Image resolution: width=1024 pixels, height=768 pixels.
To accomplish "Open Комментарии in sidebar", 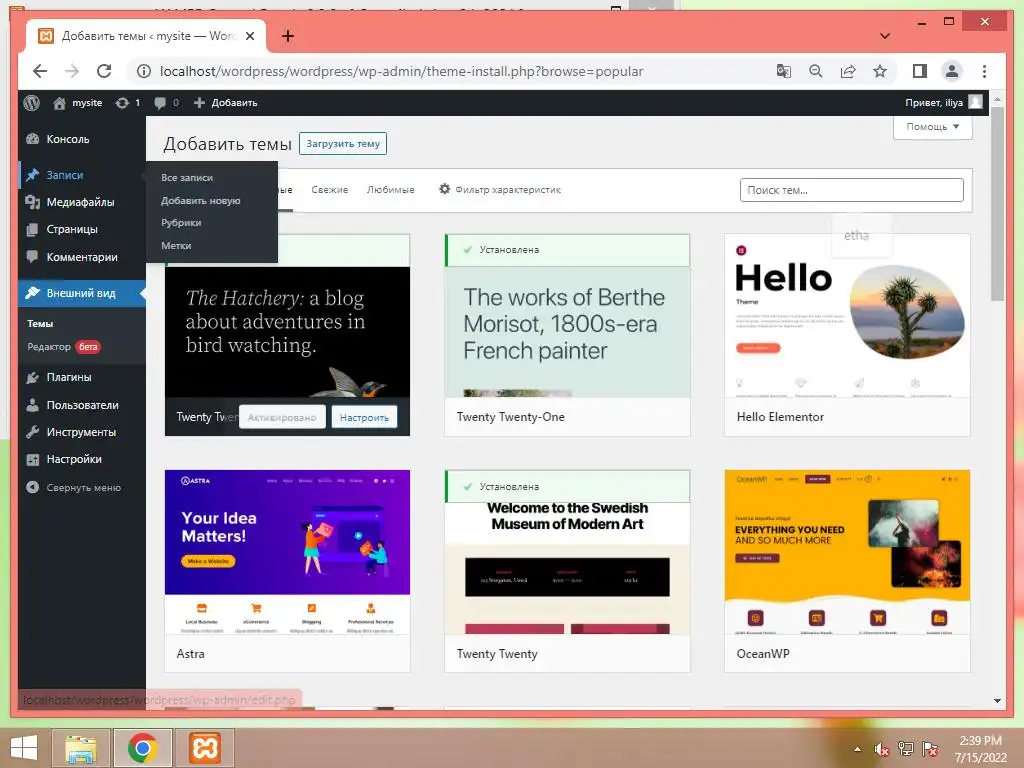I will click(x=82, y=257).
